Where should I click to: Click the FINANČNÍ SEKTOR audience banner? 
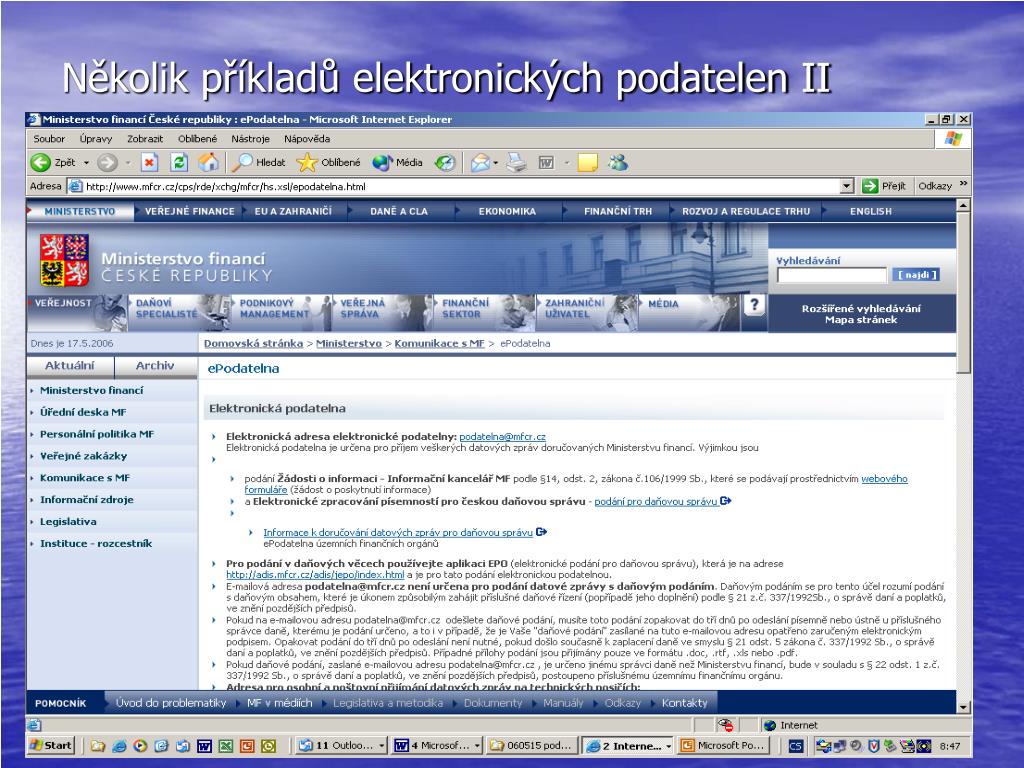(485, 313)
